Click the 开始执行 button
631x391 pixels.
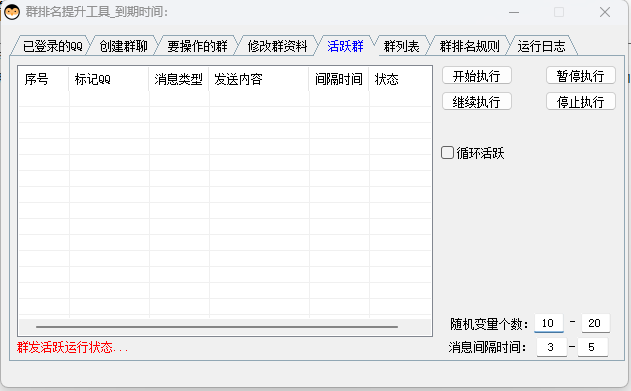click(x=476, y=76)
